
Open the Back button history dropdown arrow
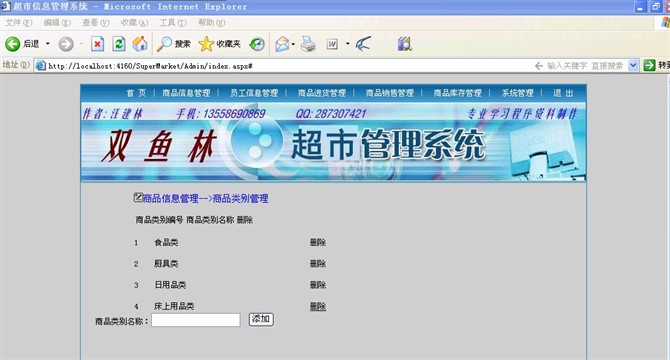click(x=47, y=44)
